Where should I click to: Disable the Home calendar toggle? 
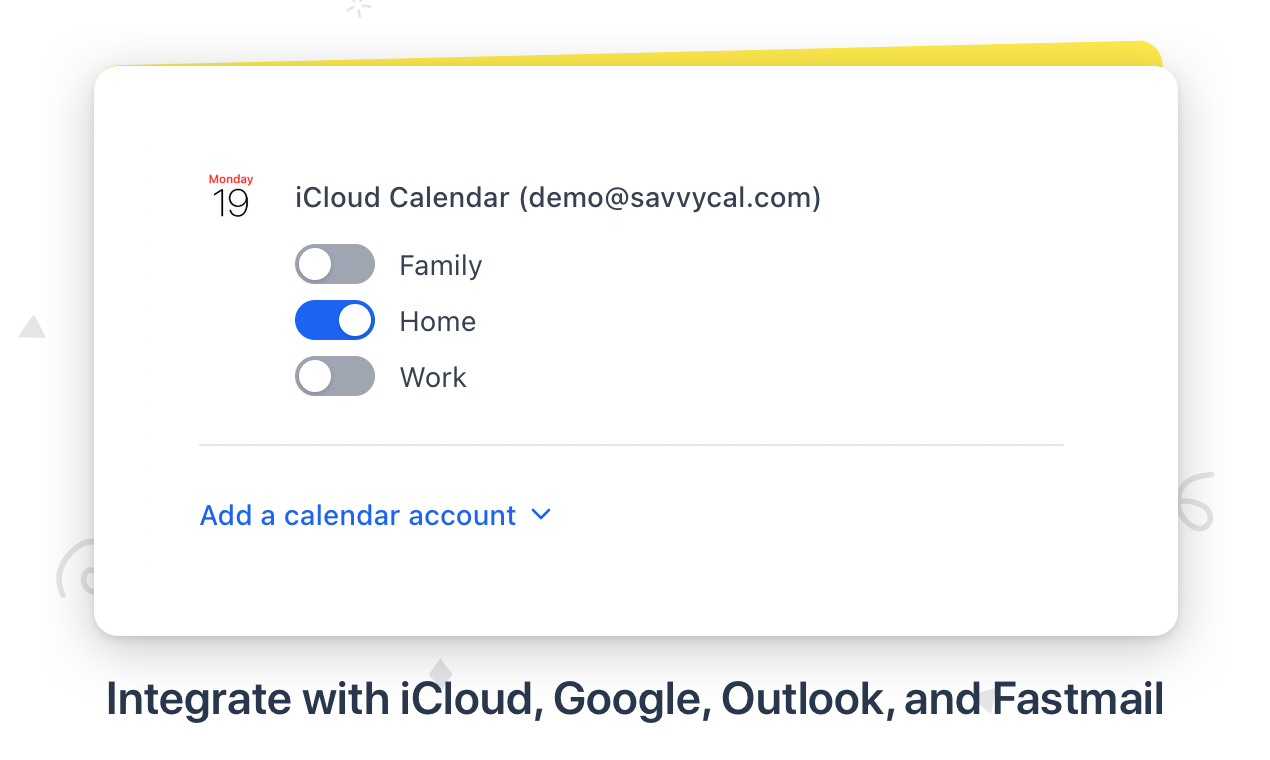click(334, 321)
